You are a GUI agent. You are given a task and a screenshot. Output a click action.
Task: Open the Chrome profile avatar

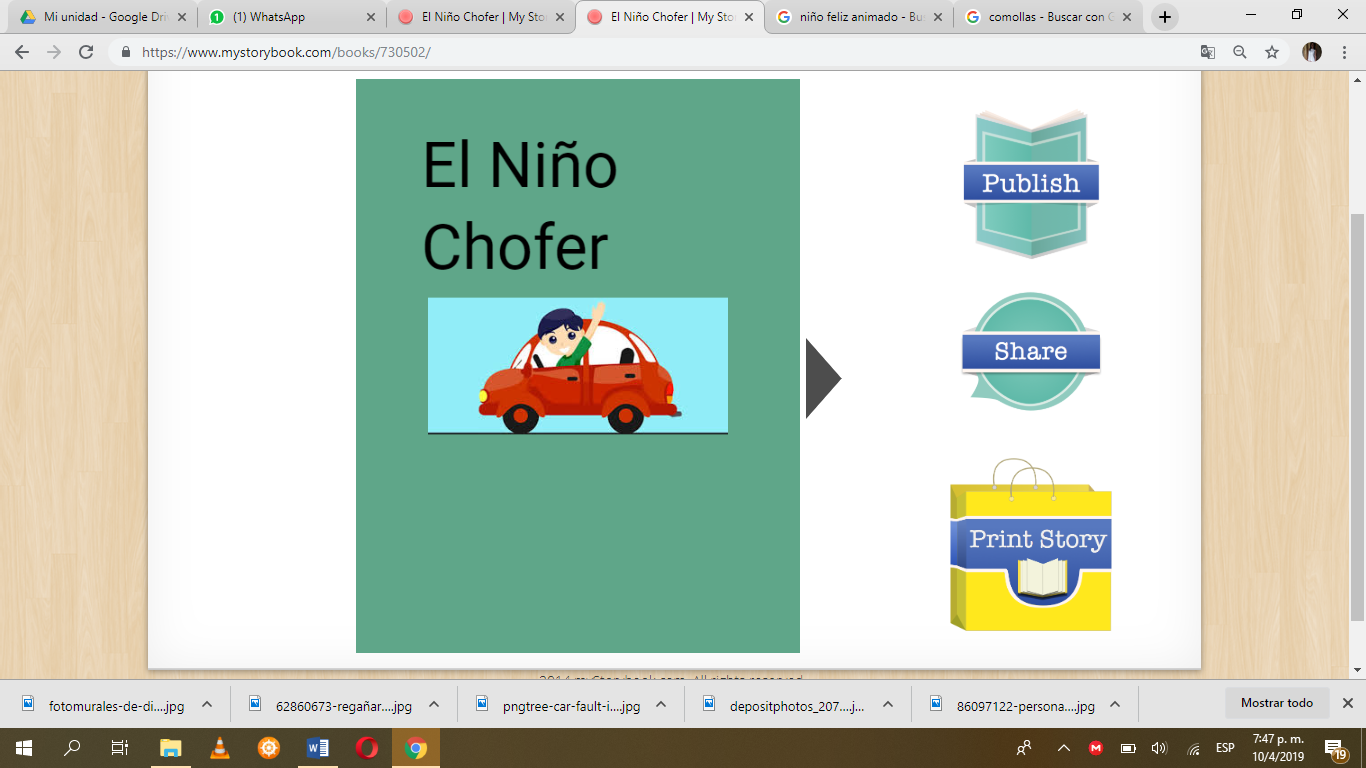[1312, 52]
